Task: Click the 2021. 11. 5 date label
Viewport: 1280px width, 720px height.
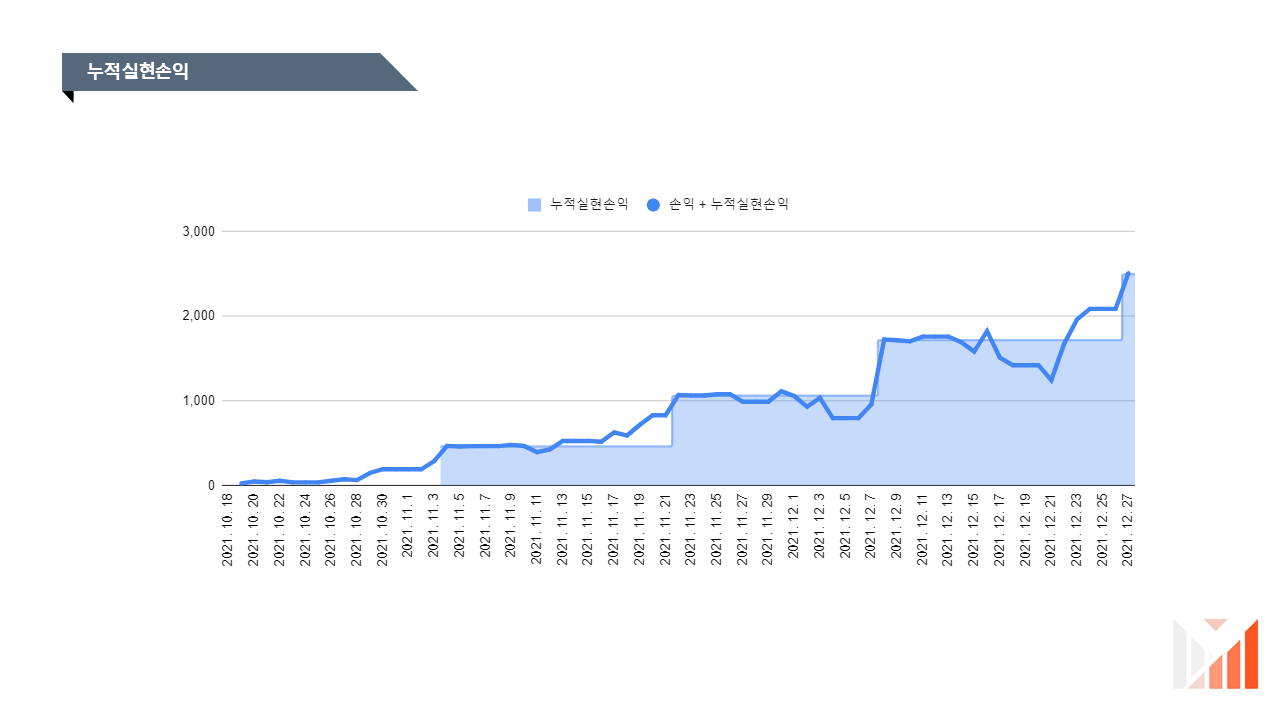Action: 460,526
